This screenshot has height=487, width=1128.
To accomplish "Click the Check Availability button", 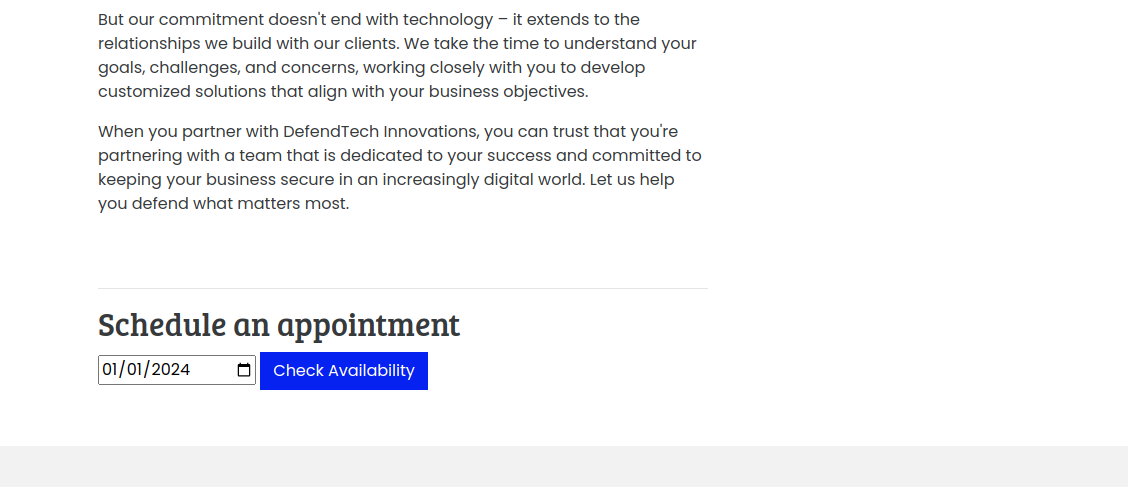I will tap(343, 371).
